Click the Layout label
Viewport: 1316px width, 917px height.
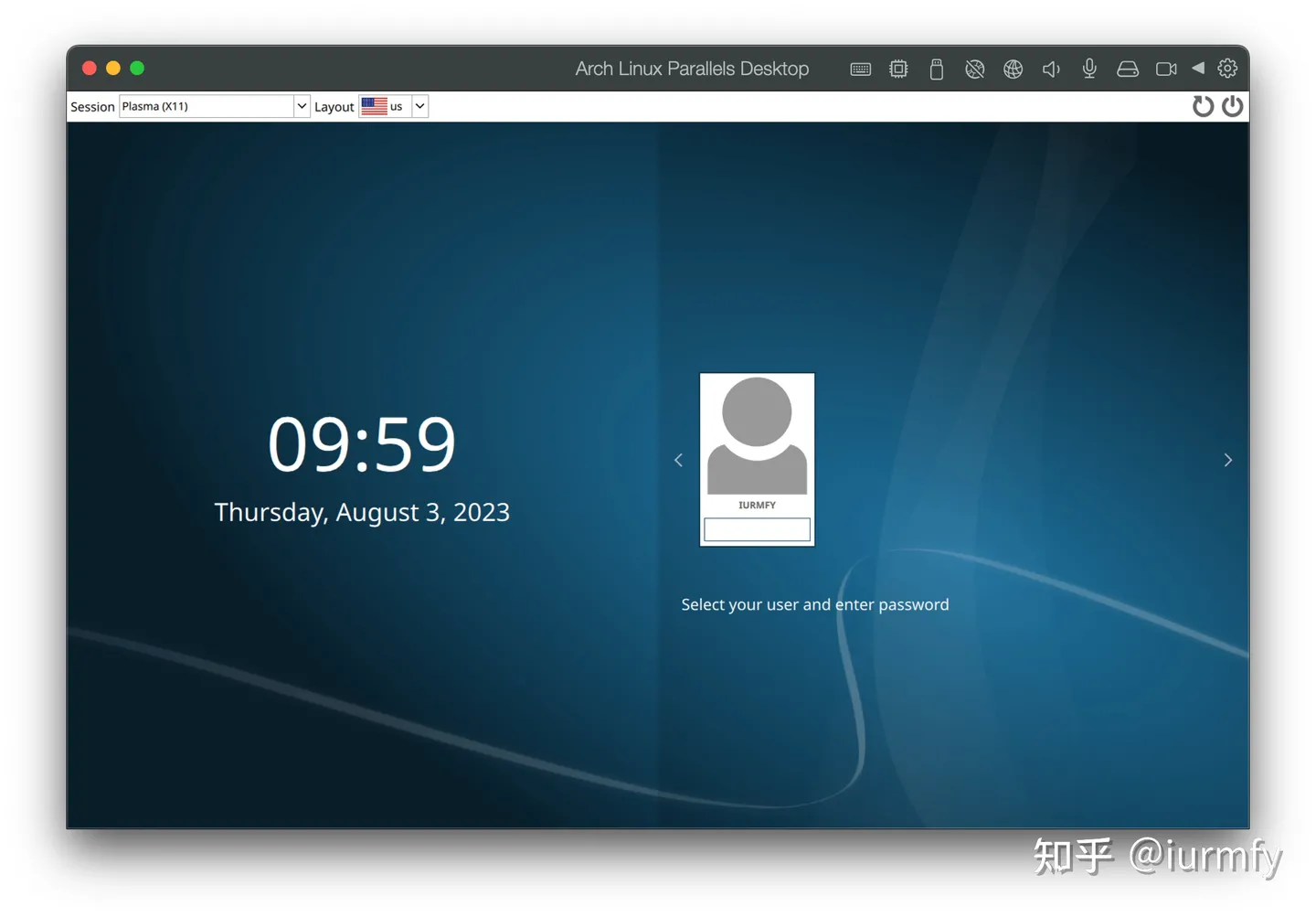pyautogui.click(x=334, y=107)
